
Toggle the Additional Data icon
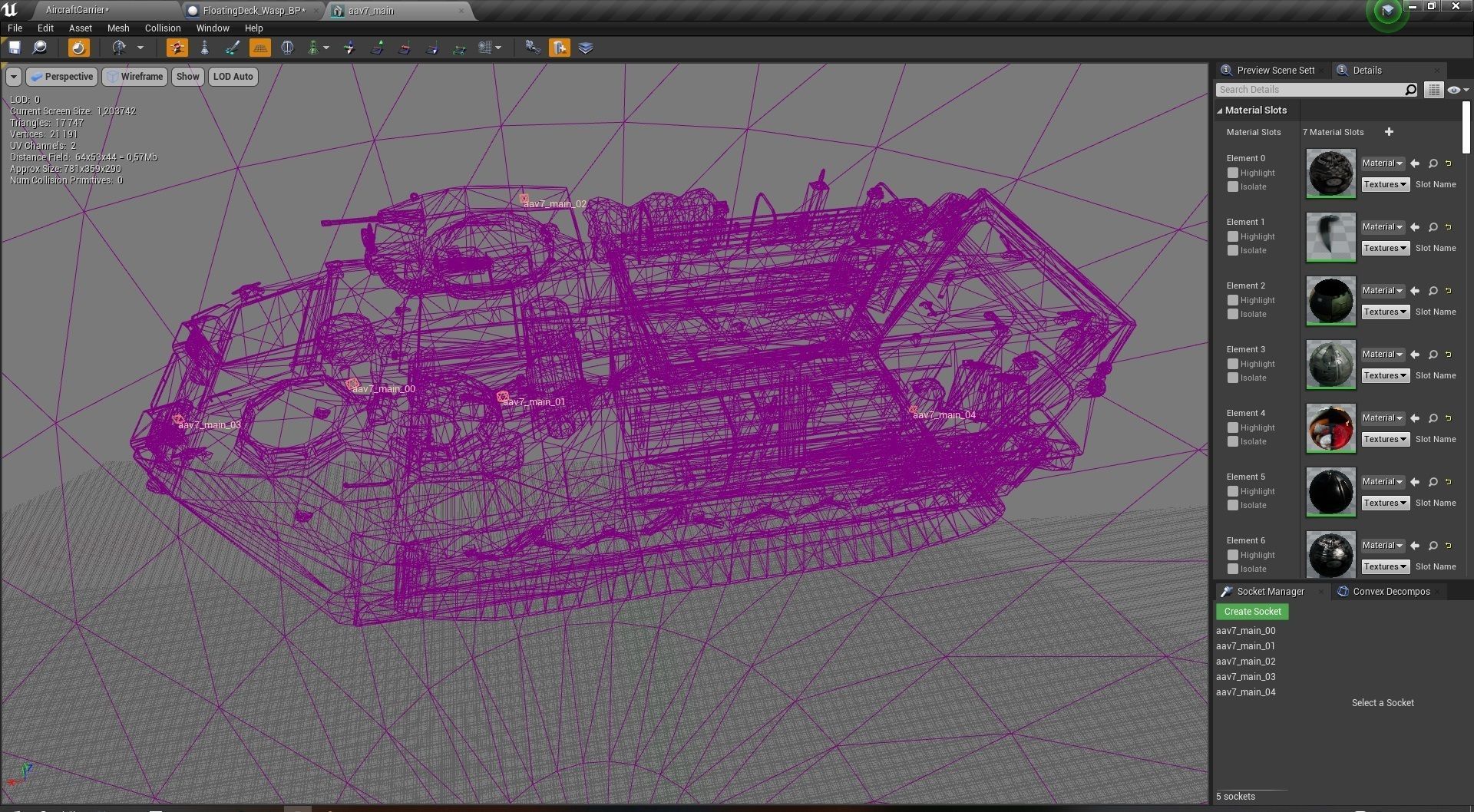pos(559,48)
